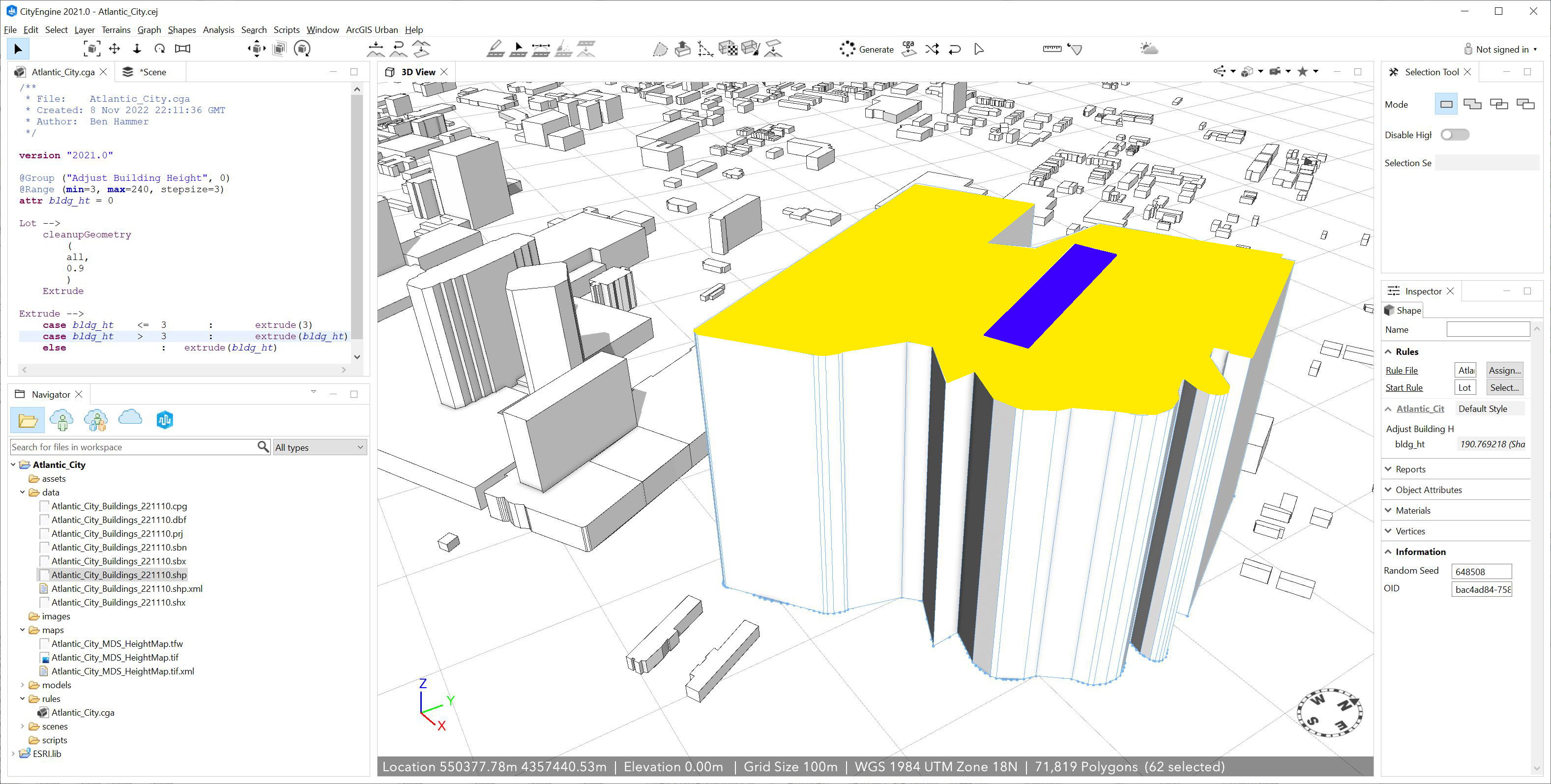Collapse the Rules section in Inspector
The image size is (1551, 784).
[x=1388, y=351]
